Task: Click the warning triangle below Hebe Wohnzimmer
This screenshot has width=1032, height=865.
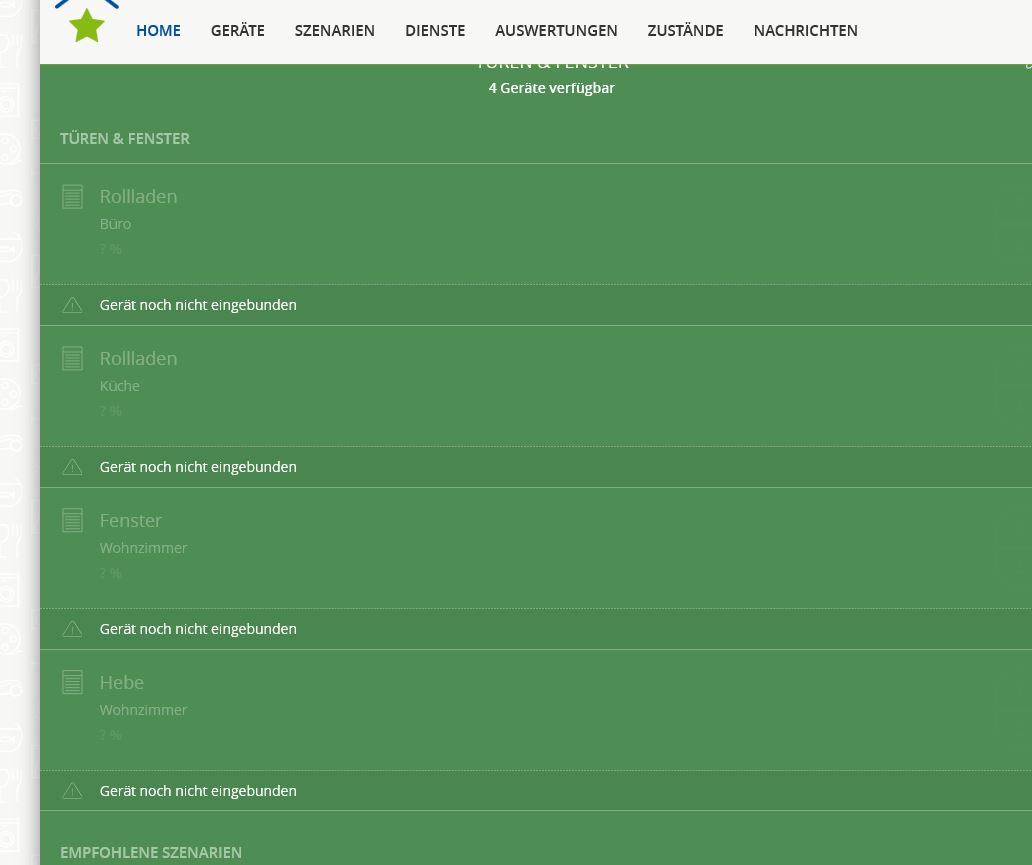Action: coord(72,791)
